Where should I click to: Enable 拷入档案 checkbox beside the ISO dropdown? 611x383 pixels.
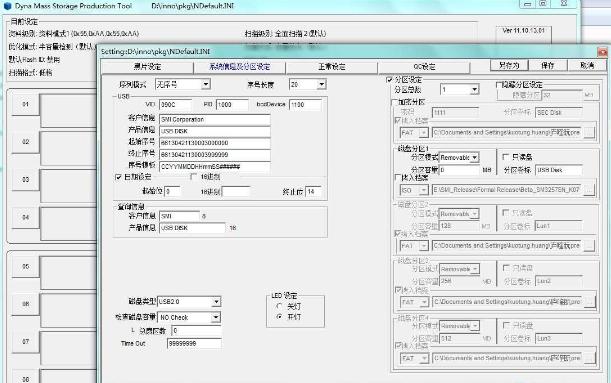click(398, 178)
